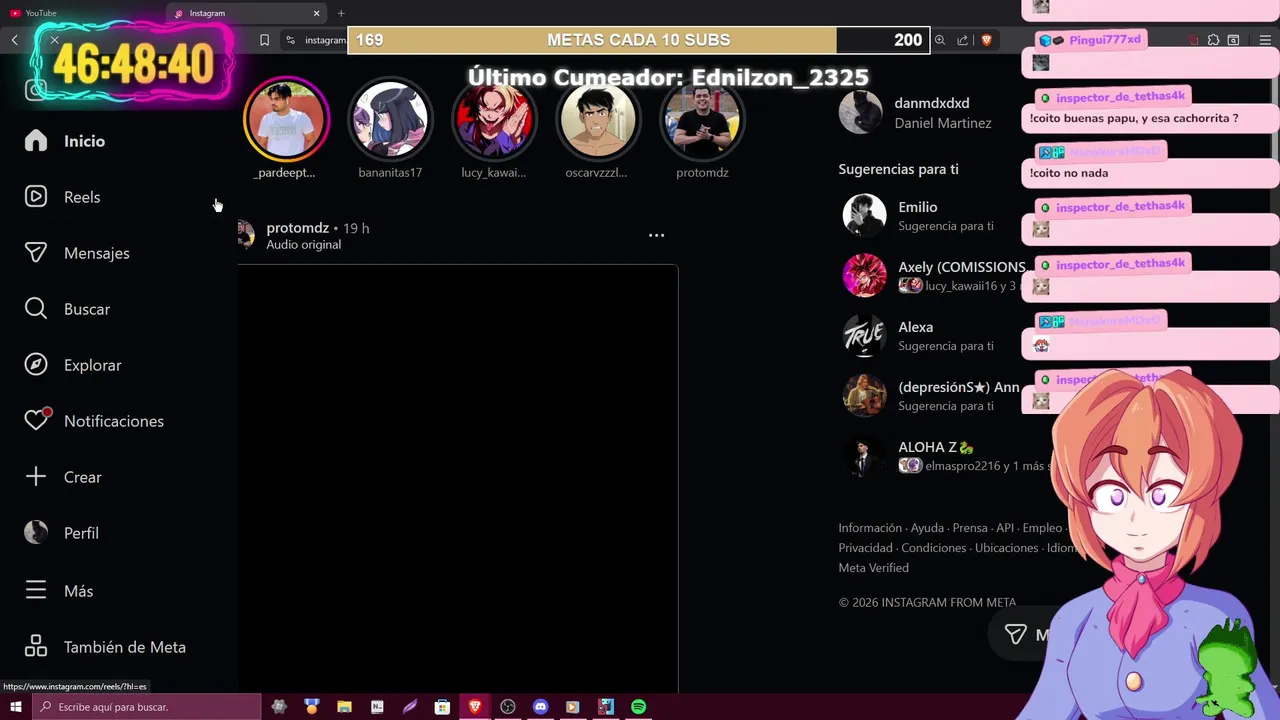Open Notificaciones heart icon

[36, 421]
